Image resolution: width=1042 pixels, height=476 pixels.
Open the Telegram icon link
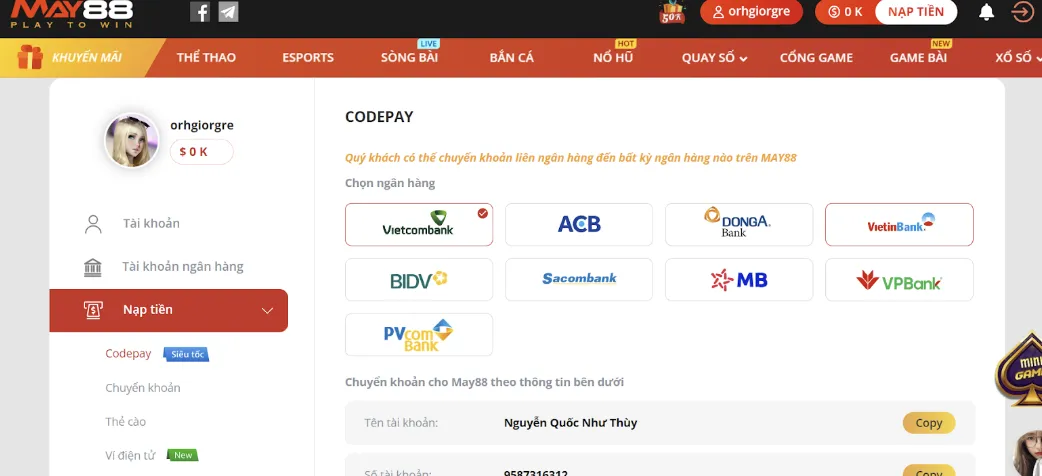click(x=229, y=12)
